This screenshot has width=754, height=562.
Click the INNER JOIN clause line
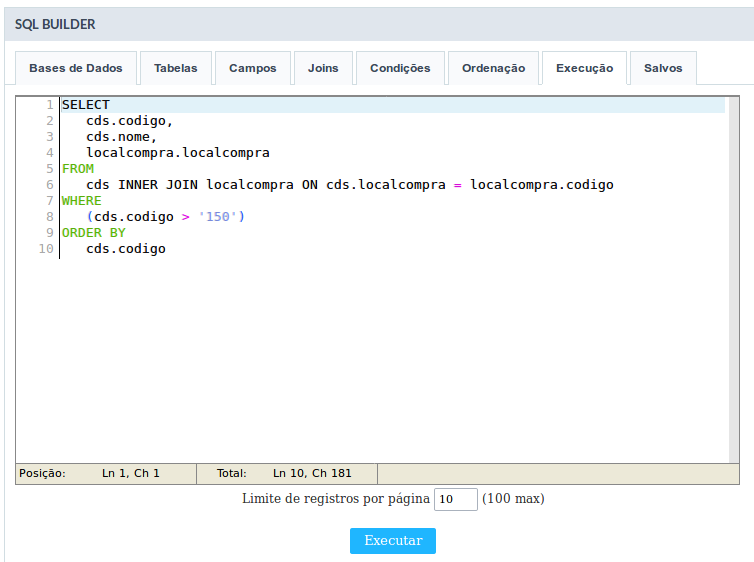click(350, 185)
